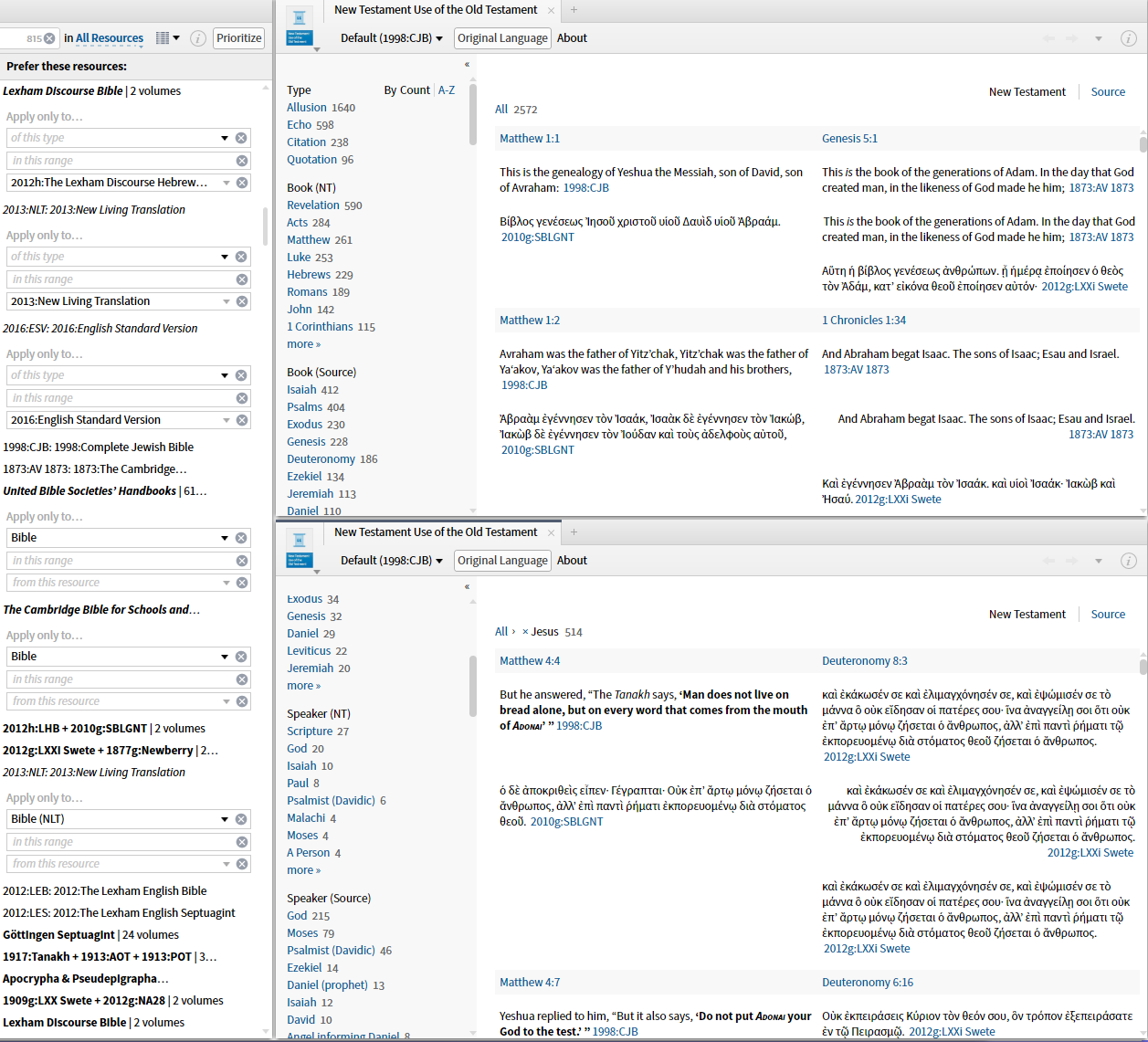Screen dimensions: 1148x1042
Task: Switch to bottom panel New Testament Use tab
Action: click(436, 532)
